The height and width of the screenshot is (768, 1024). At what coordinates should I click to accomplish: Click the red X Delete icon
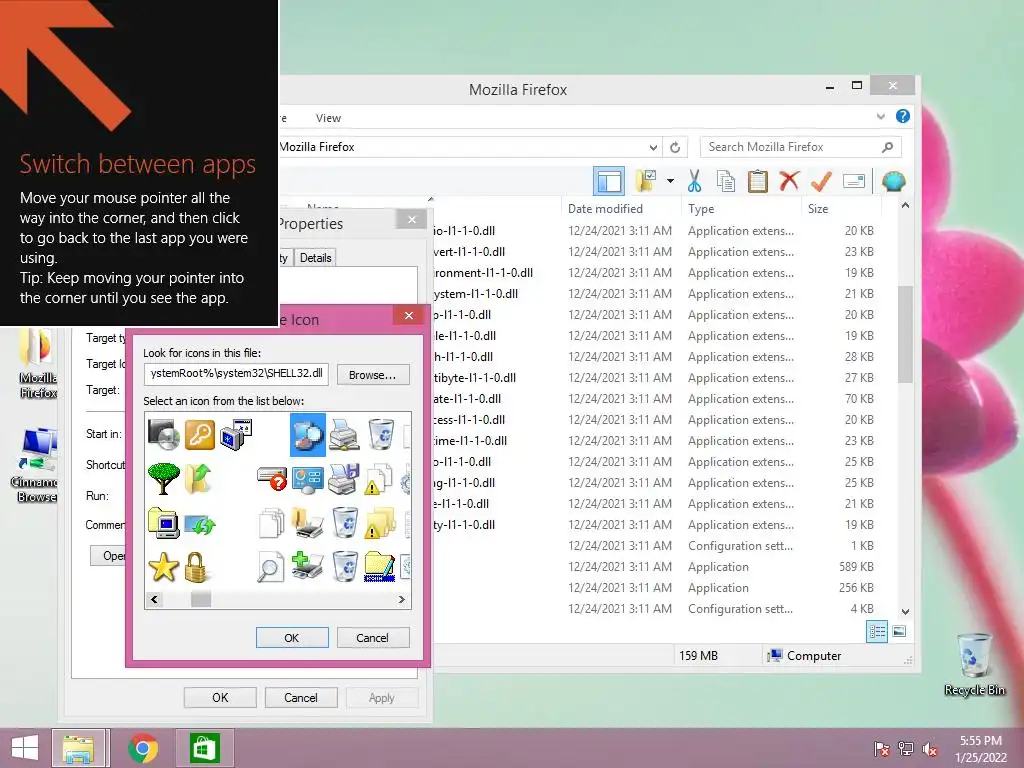789,180
